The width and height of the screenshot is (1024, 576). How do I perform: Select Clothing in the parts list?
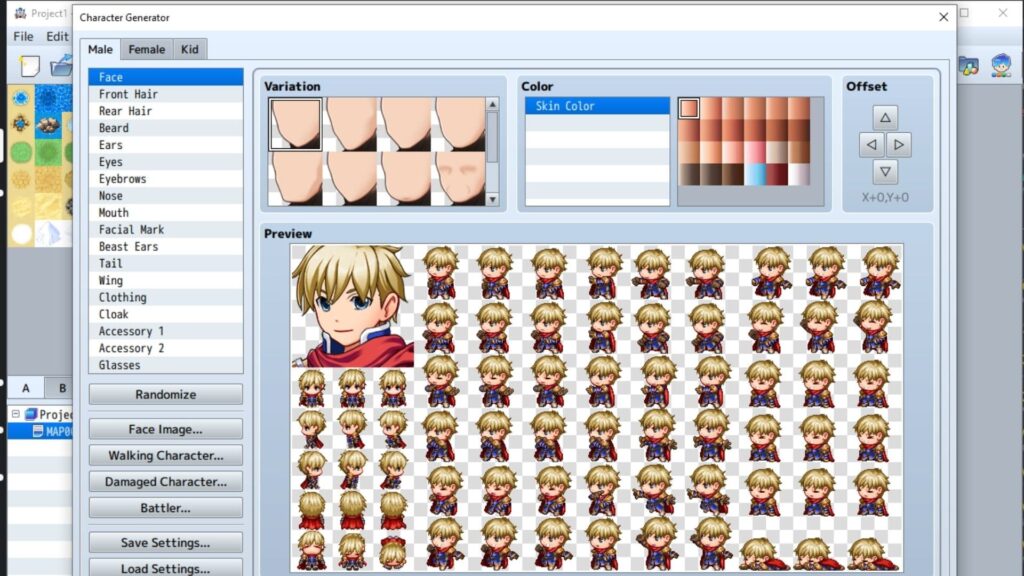pos(166,298)
